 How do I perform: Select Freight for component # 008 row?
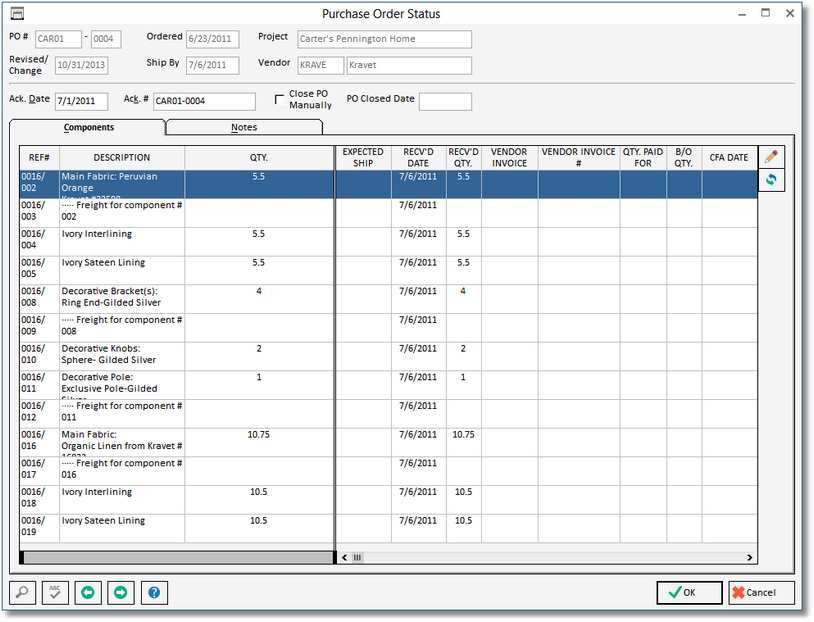tap(388, 328)
